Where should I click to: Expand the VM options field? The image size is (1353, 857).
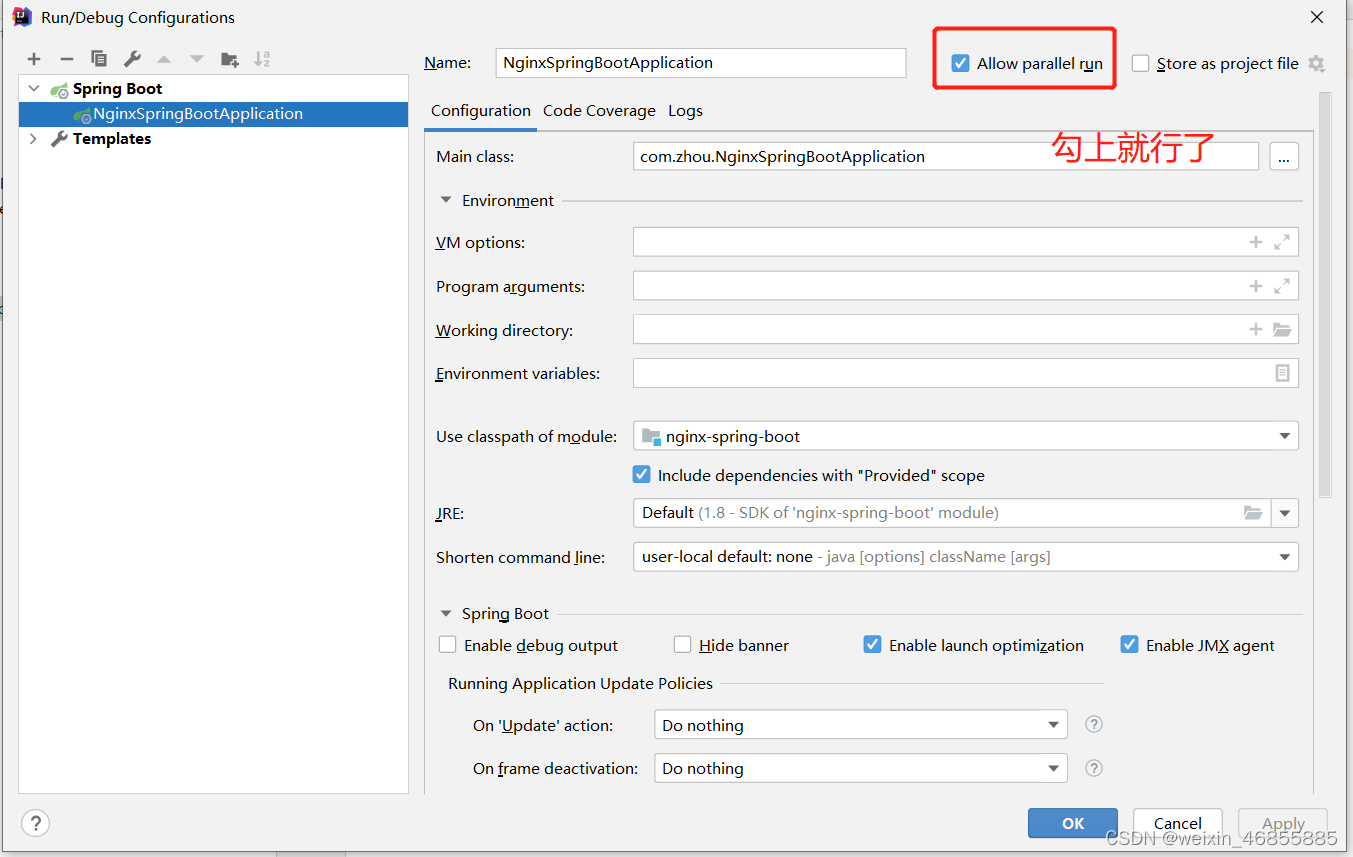(x=1282, y=242)
